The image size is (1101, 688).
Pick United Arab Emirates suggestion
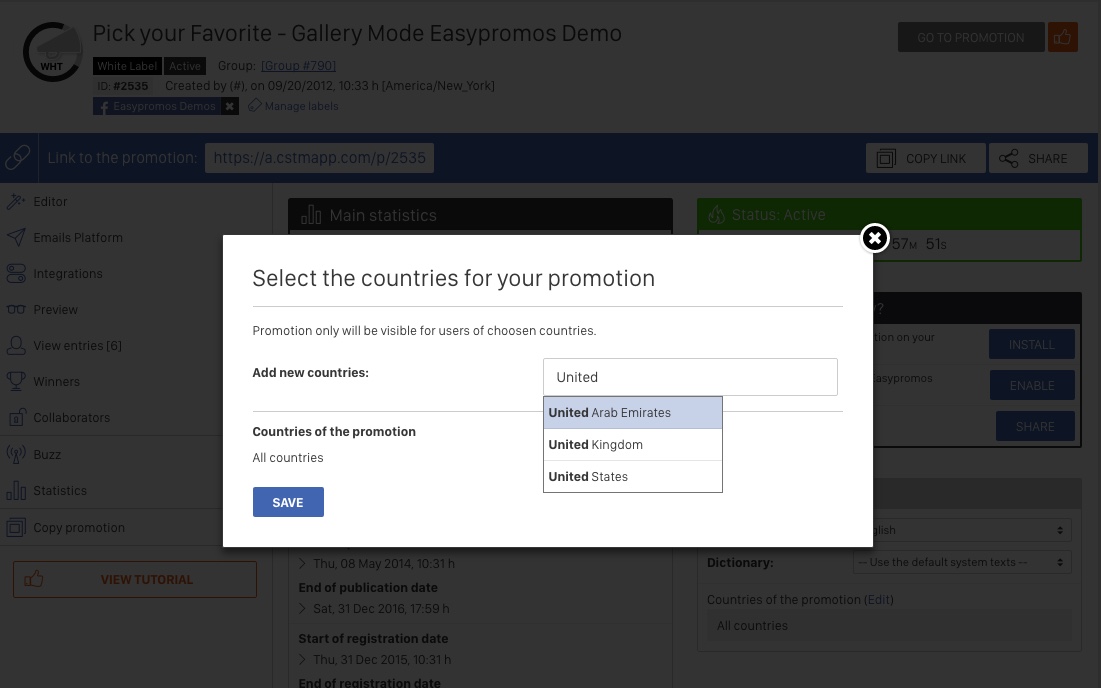click(633, 413)
